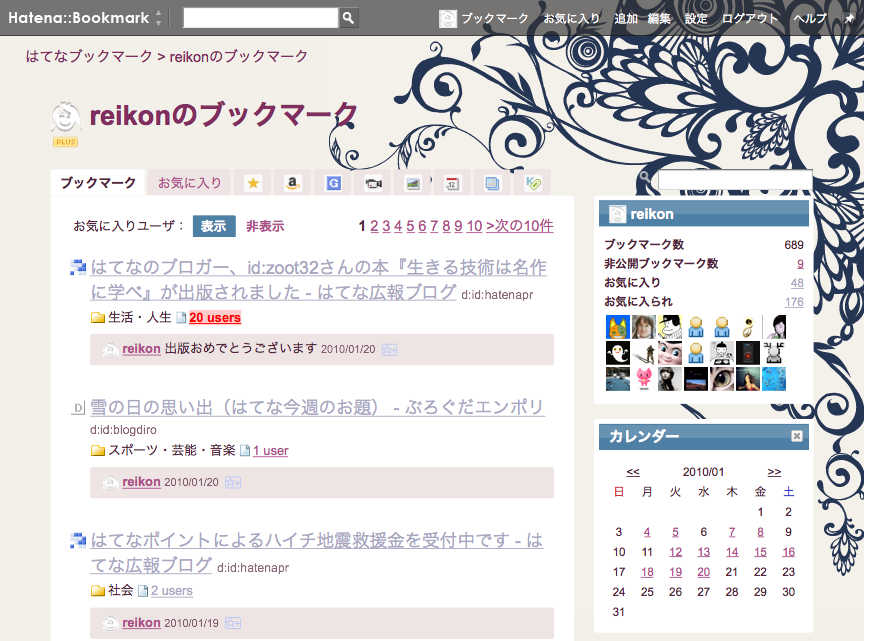Click calendar date 20
878x641 pixels.
point(703,572)
